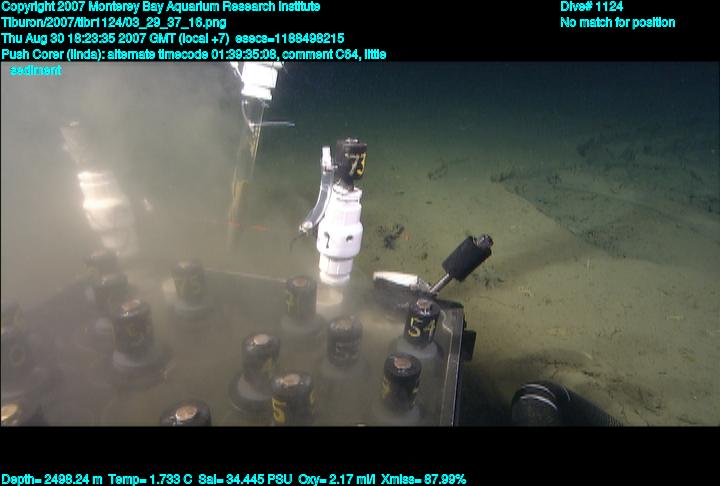The width and height of the screenshot is (720, 486).
Task: Select the file path Tiburon/2007/tibr1124/03_29_37_16.png
Action: click(114, 23)
